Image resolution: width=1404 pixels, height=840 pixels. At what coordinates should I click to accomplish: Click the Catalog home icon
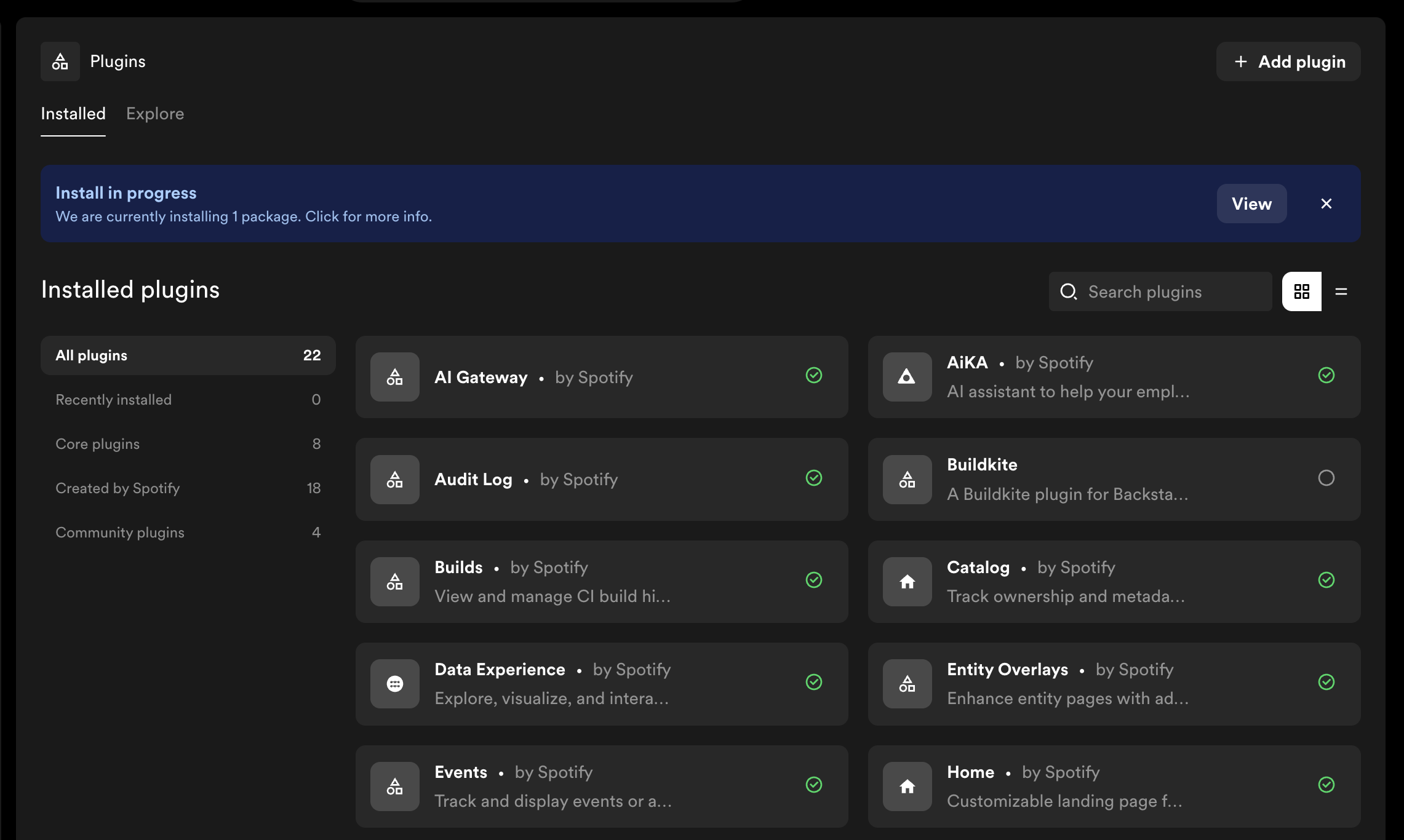click(x=907, y=582)
